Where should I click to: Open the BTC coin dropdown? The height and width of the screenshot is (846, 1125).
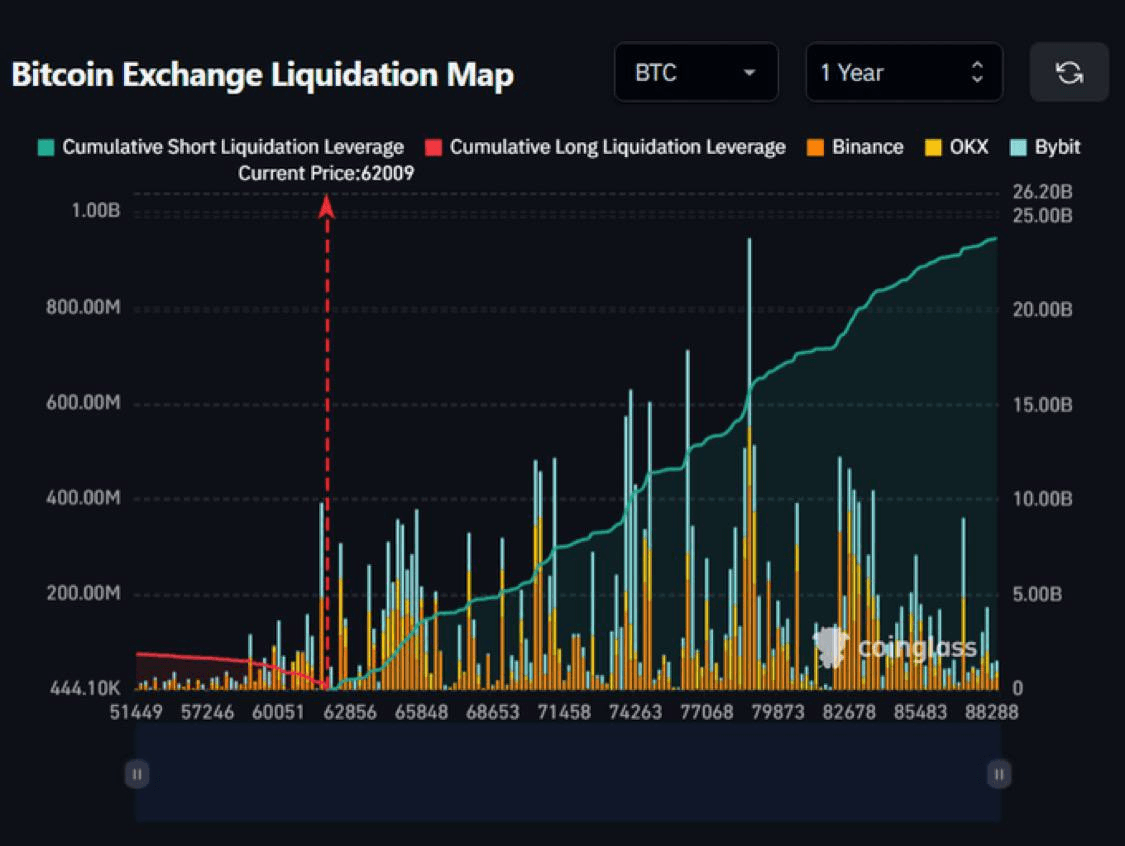click(x=696, y=72)
